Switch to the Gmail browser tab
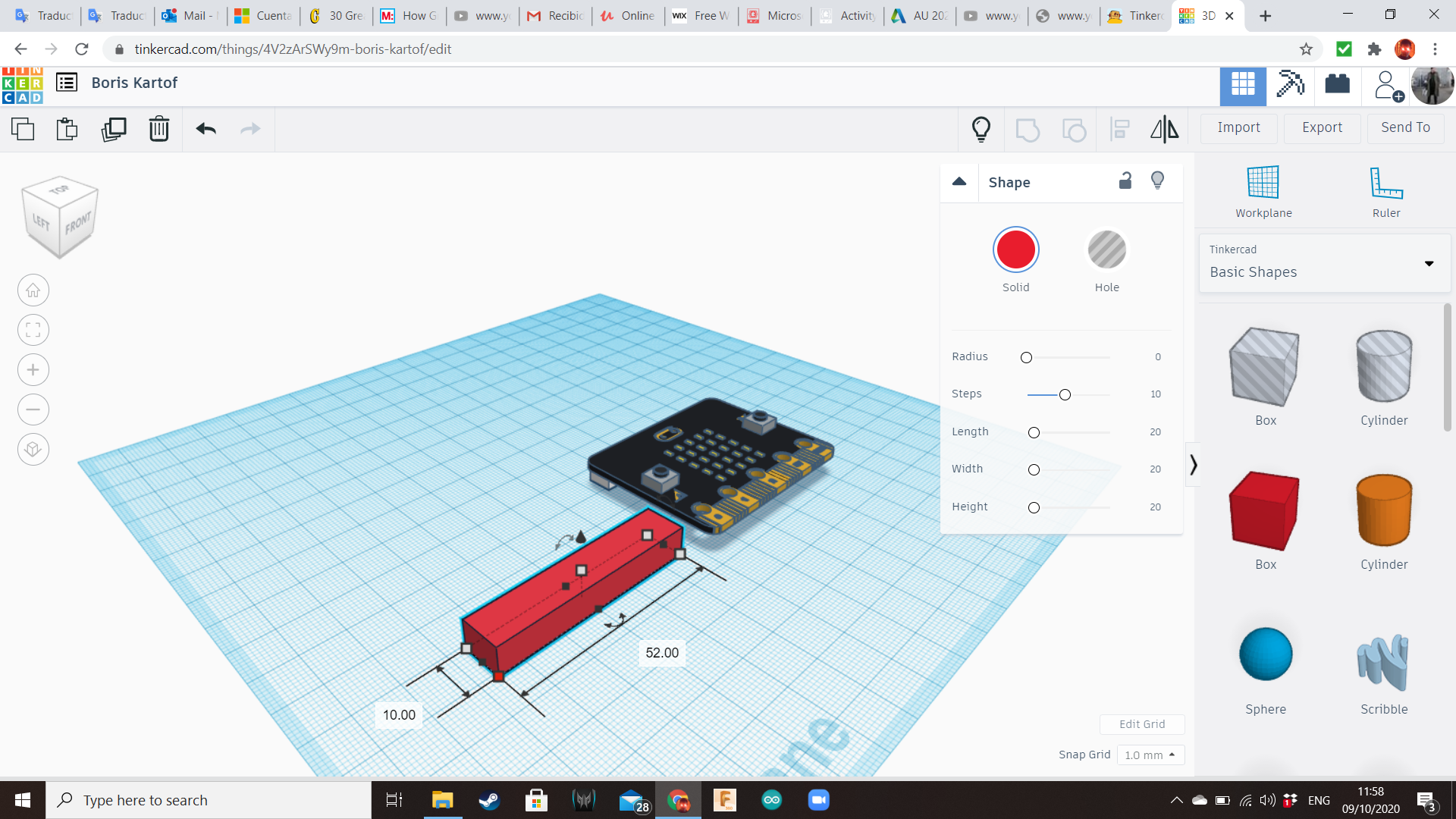Viewport: 1456px width, 819px height. (554, 15)
